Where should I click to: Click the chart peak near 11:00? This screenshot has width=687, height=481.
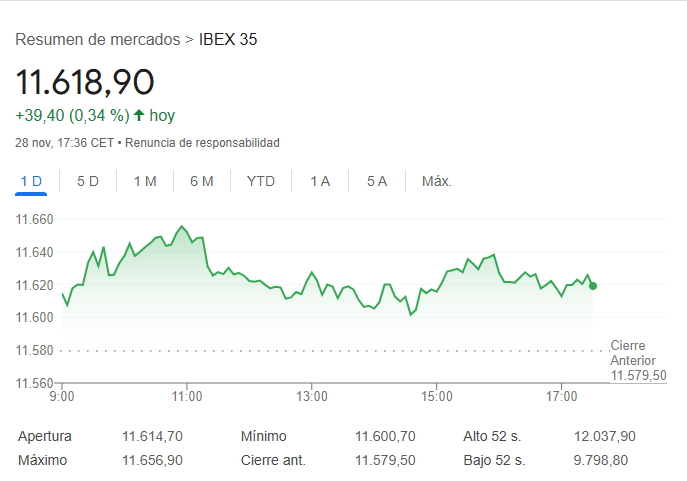point(181,226)
